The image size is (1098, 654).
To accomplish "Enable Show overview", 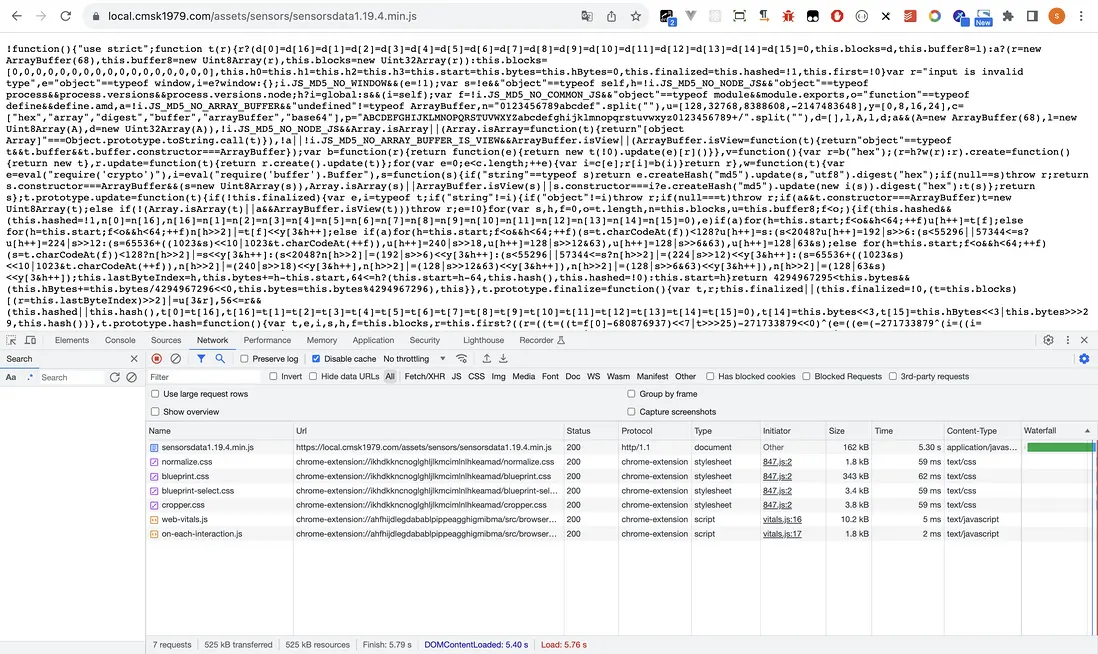I will point(155,412).
